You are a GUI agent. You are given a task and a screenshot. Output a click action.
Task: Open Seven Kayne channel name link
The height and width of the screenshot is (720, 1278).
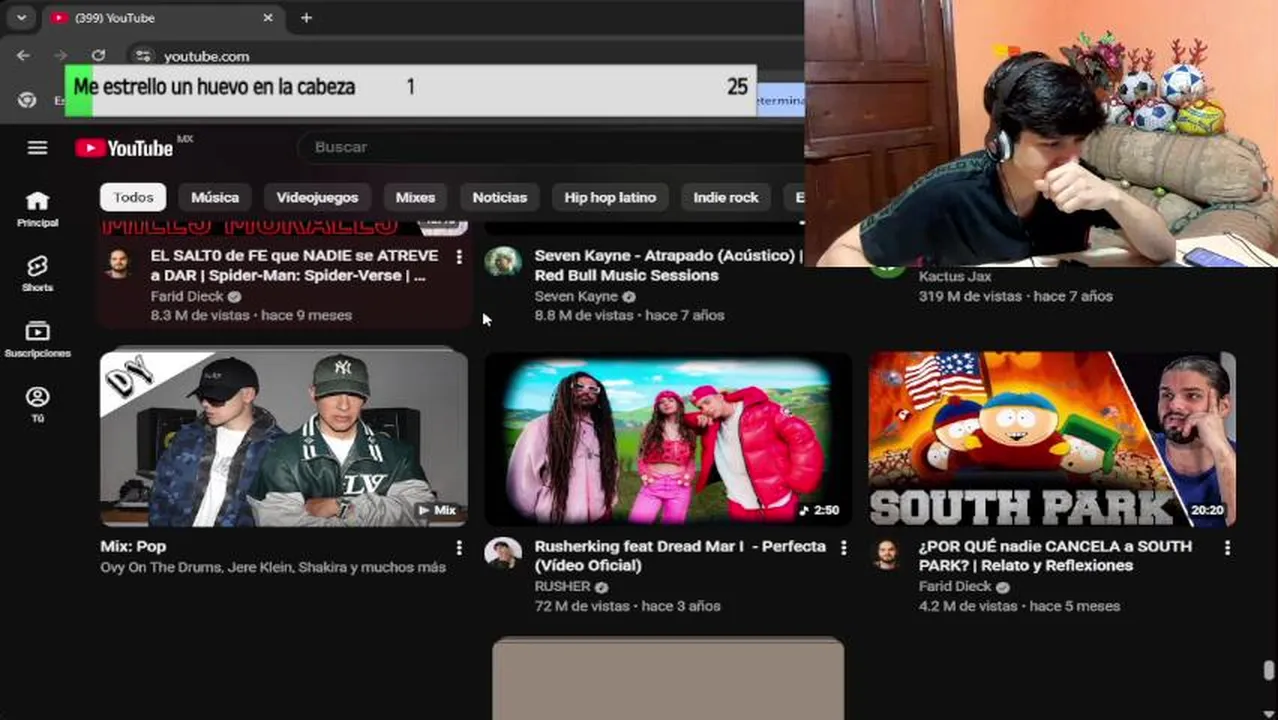[576, 297]
